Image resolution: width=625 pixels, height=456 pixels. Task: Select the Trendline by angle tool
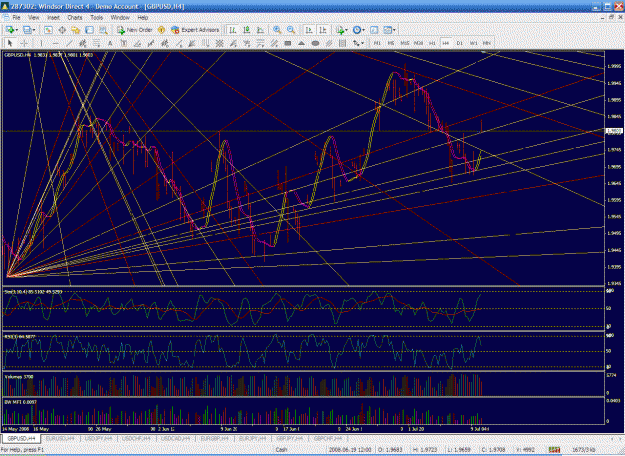point(138,43)
